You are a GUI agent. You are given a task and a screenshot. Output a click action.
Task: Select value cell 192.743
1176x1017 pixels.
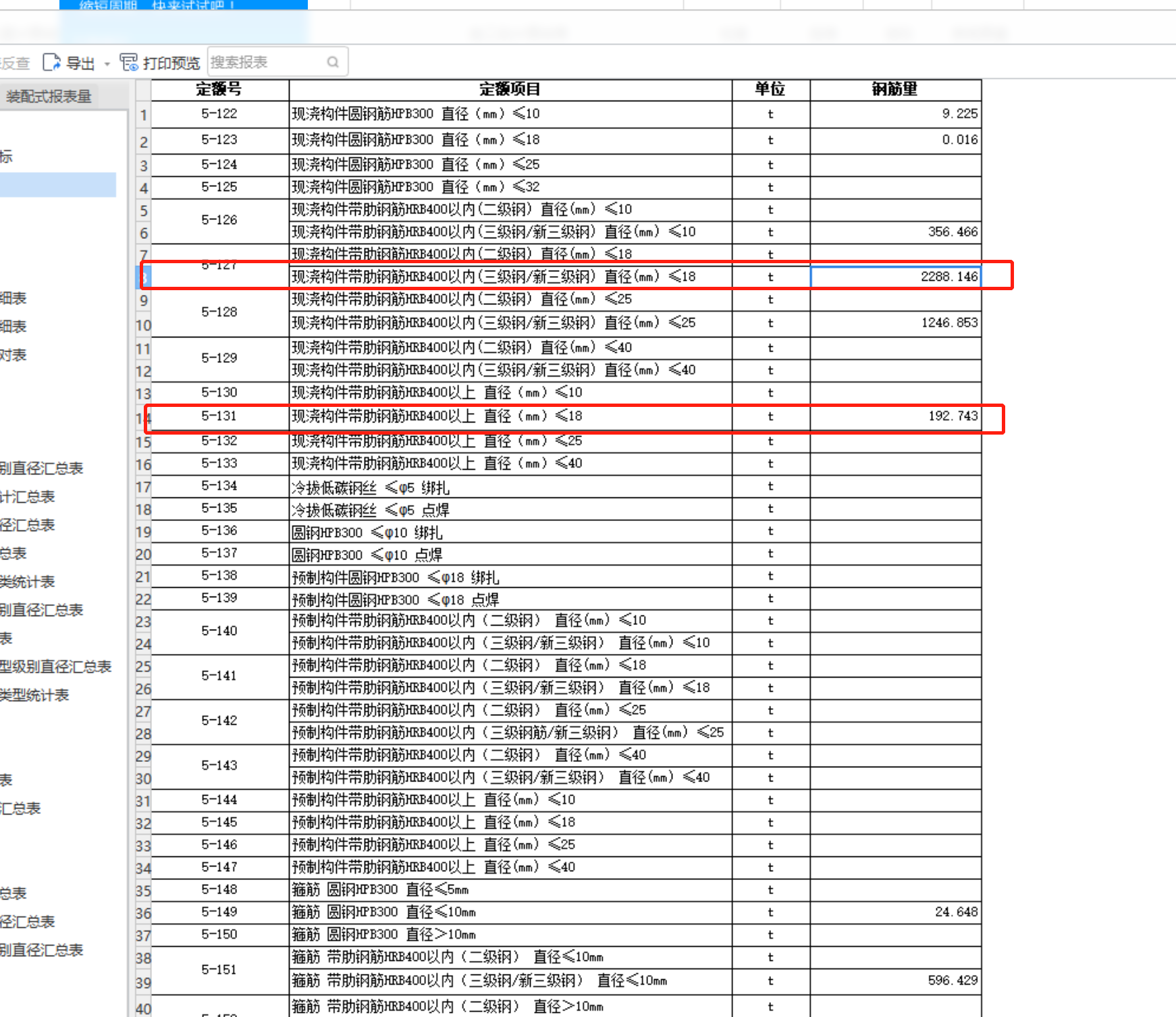point(895,416)
